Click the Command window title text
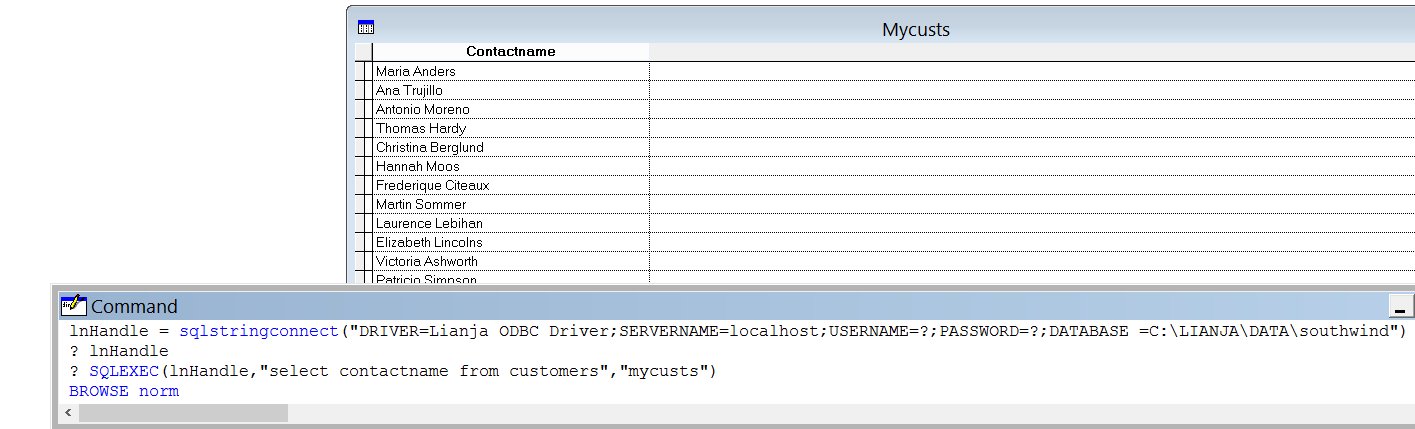Screen dimensions: 1415x429 pyautogui.click(x=134, y=306)
